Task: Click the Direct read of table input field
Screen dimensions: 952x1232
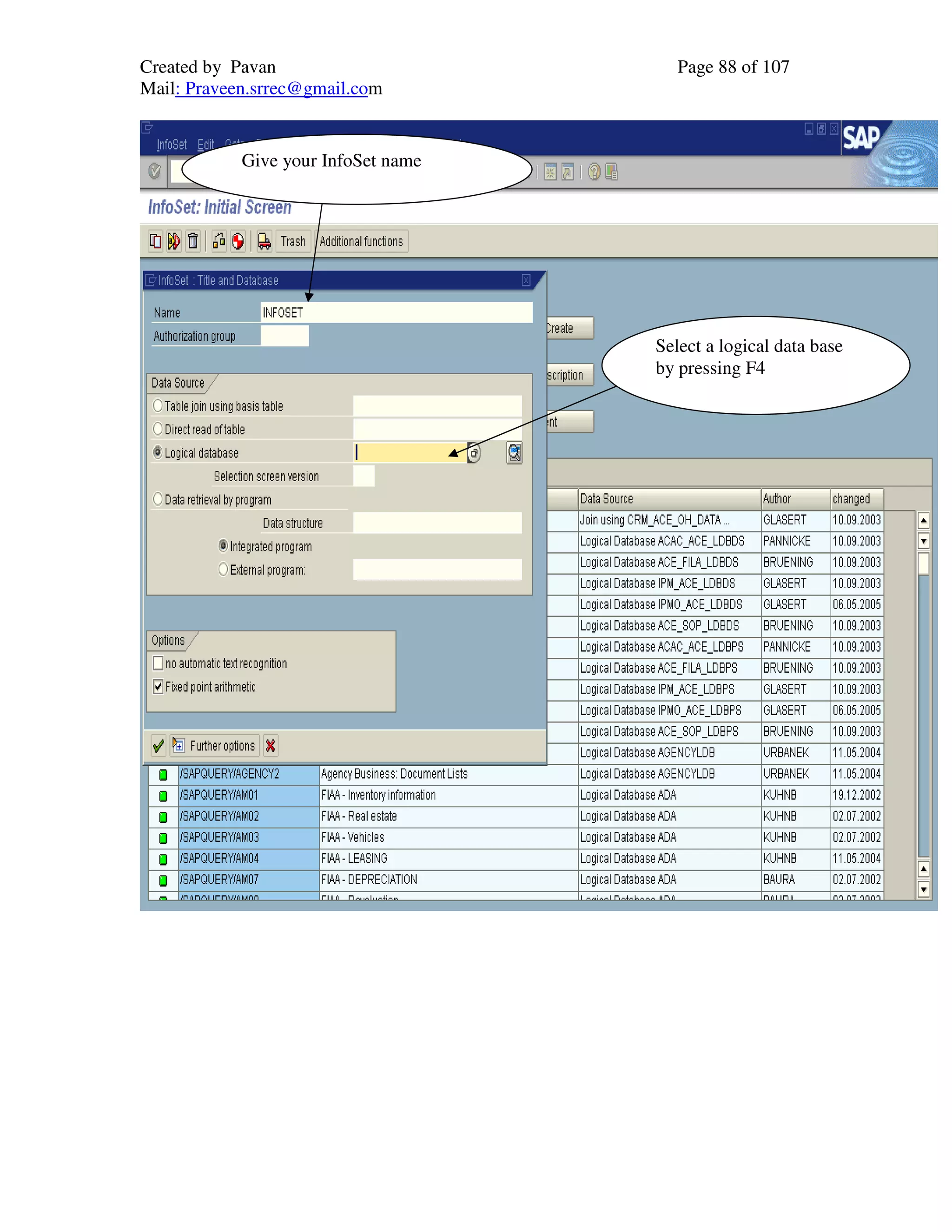Action: (x=437, y=429)
